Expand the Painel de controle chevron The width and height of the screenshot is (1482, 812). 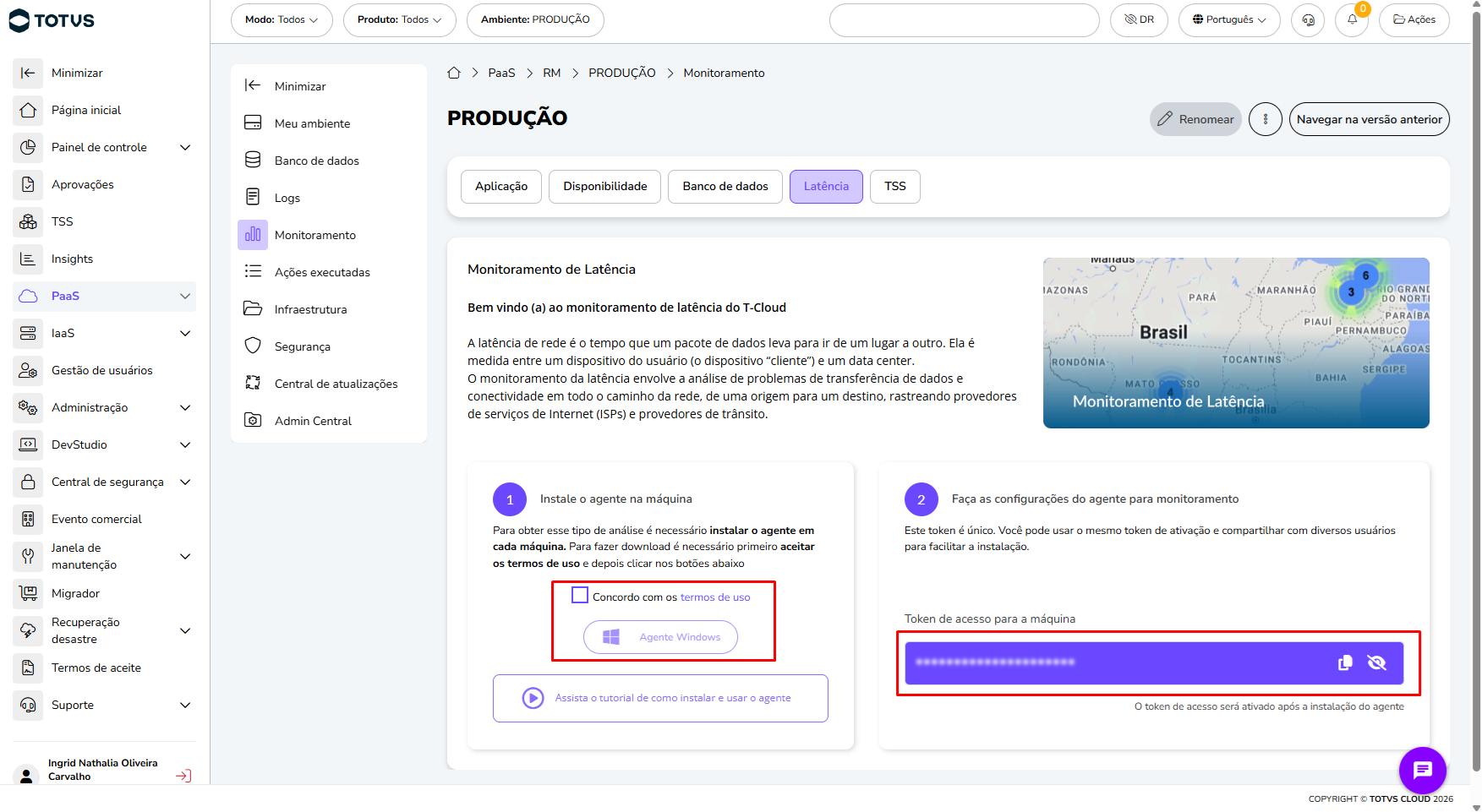pyautogui.click(x=185, y=147)
